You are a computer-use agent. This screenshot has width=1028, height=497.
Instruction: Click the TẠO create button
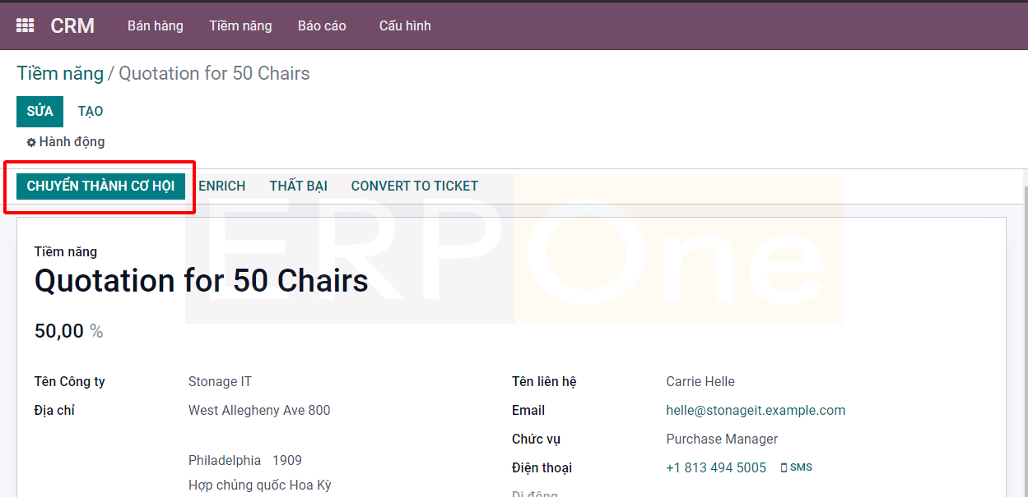click(90, 111)
